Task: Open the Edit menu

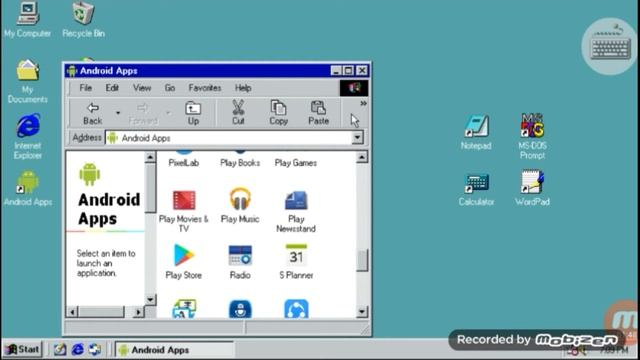Action: coord(112,88)
